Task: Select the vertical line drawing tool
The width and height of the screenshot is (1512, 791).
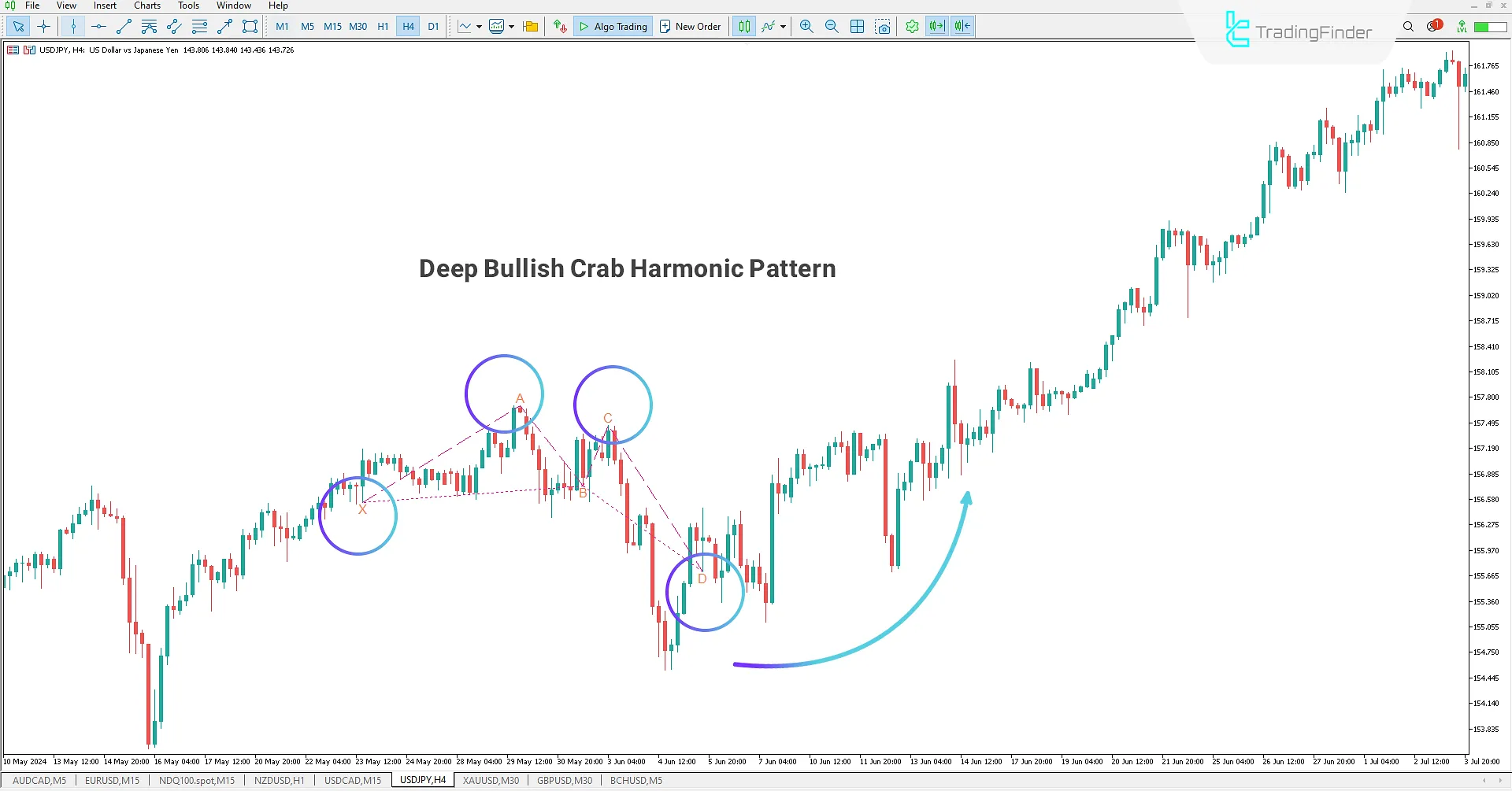Action: click(x=73, y=26)
